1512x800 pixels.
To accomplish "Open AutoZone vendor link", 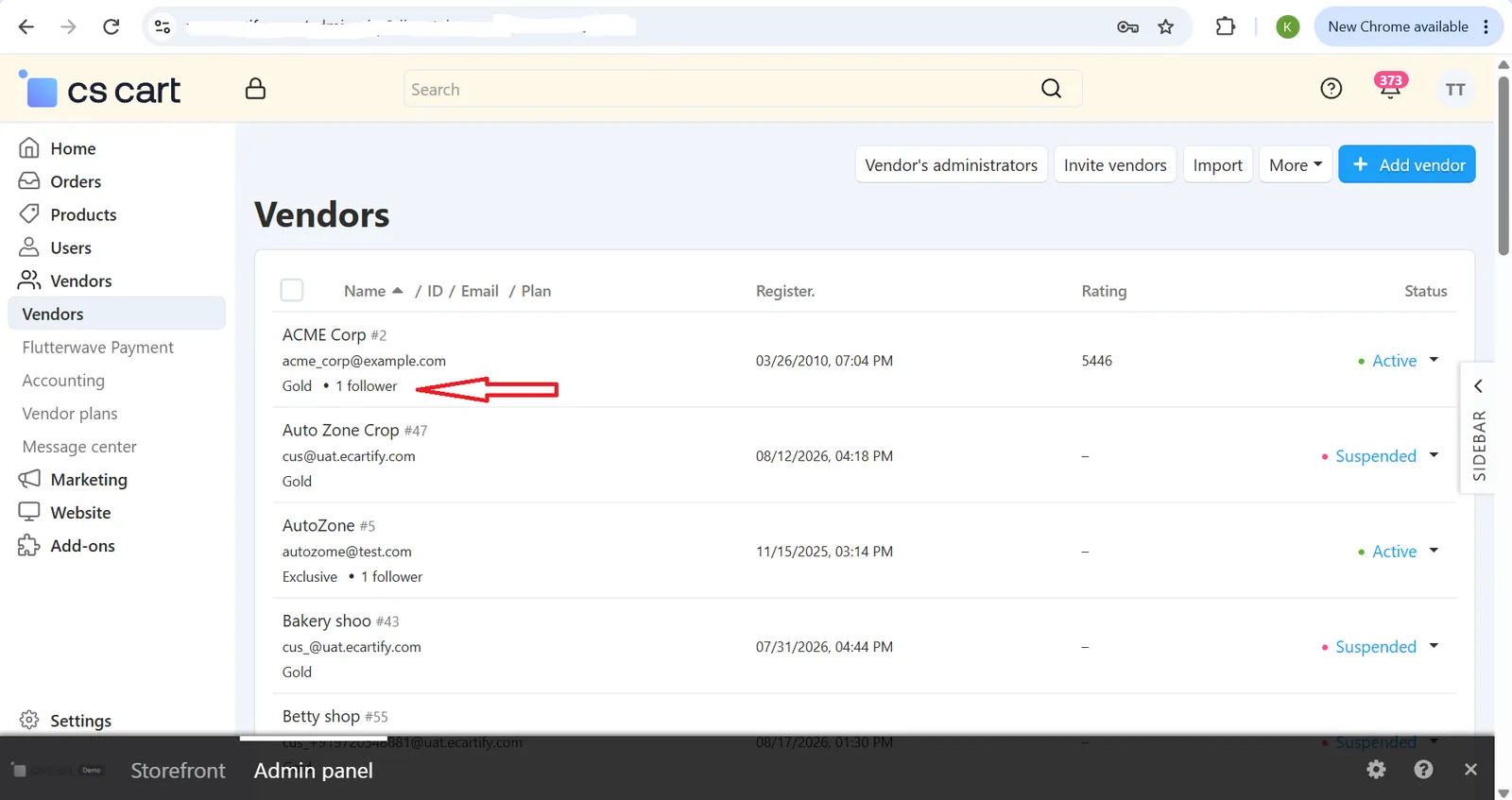I will [x=318, y=525].
